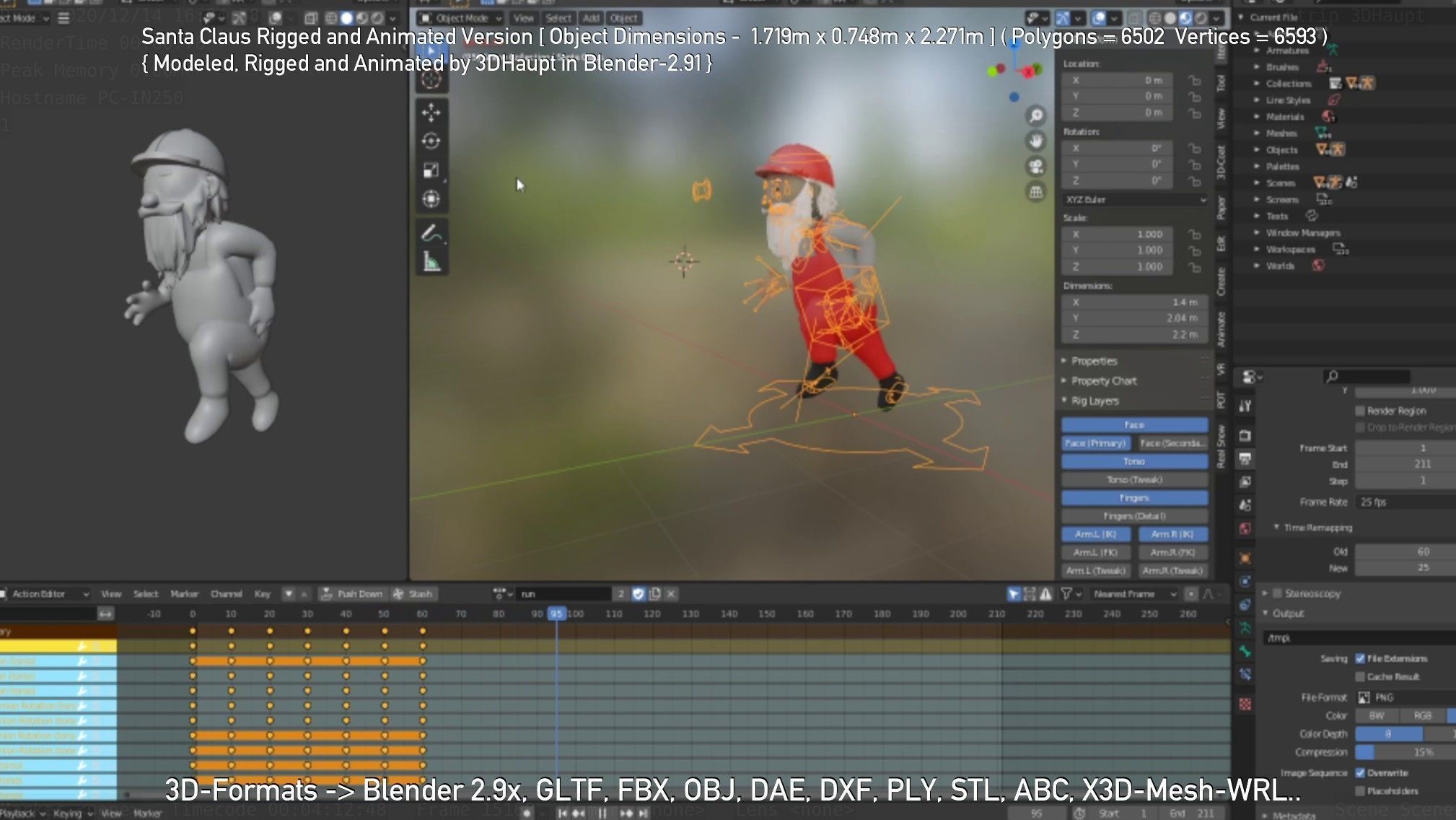Open the Object properties orange square tab

click(x=1245, y=558)
